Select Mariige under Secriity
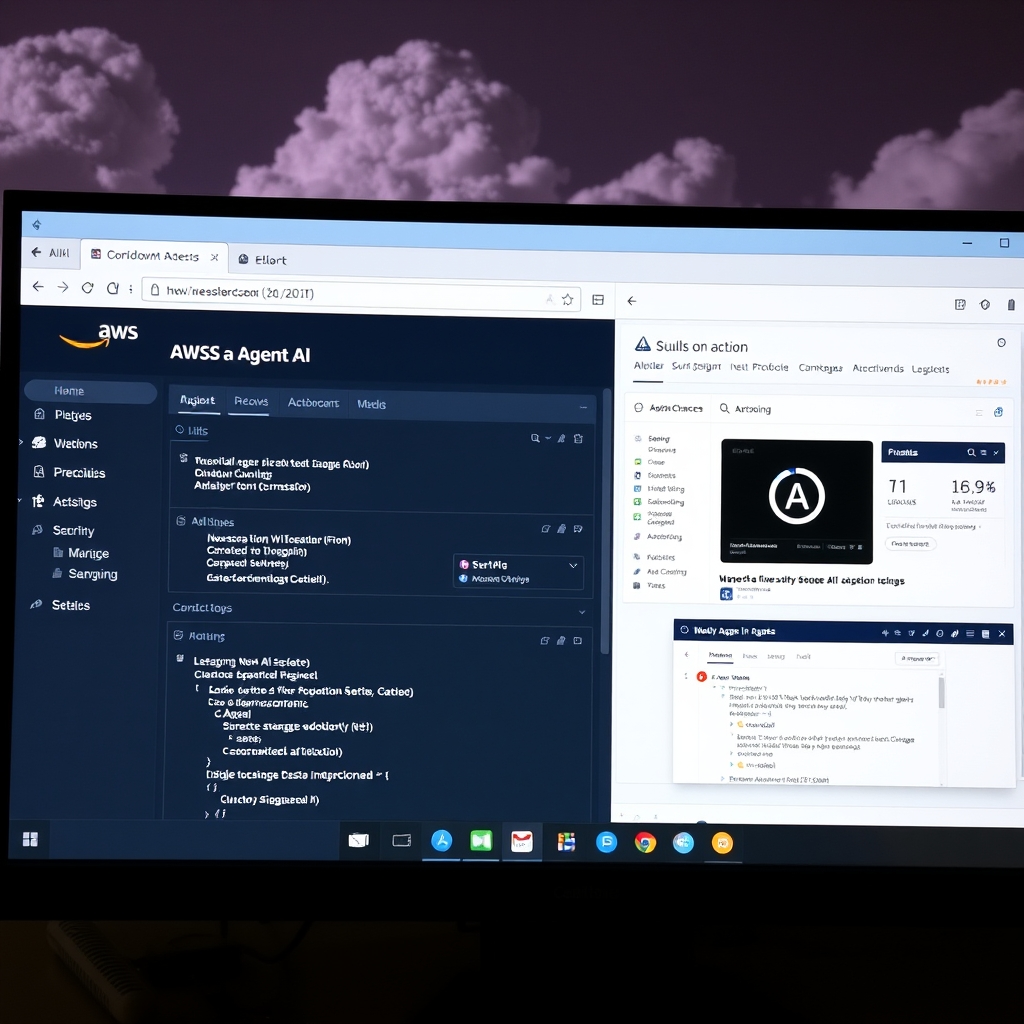The height and width of the screenshot is (1024, 1024). point(88,553)
